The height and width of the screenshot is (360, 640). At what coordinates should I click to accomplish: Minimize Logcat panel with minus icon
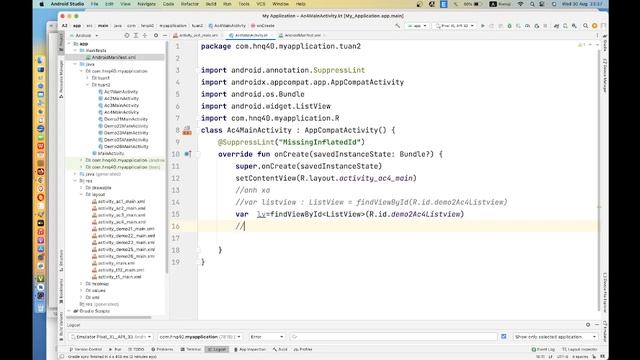(597, 325)
